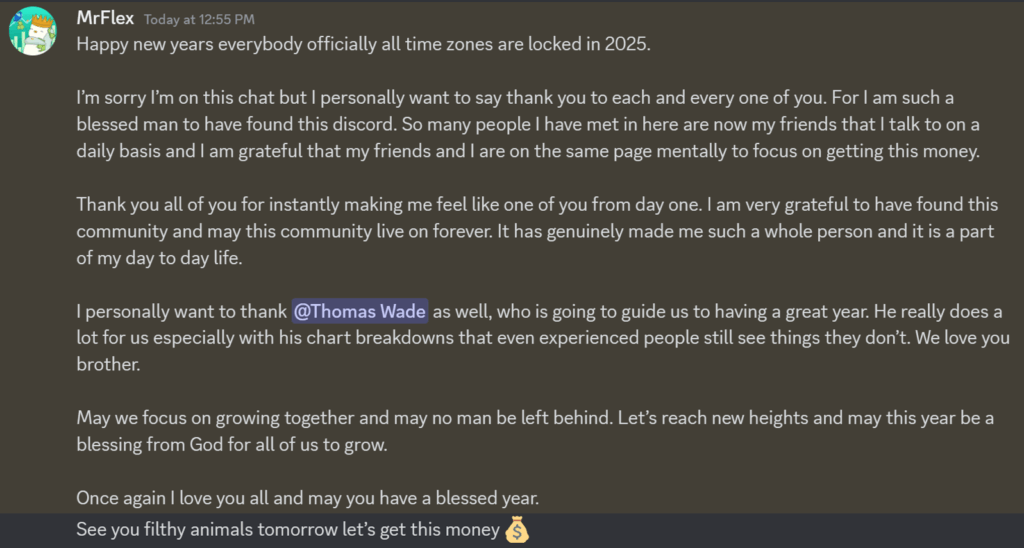Open MrFlex's profile avatar picture
Image resolution: width=1024 pixels, height=548 pixels.
click(x=33, y=31)
